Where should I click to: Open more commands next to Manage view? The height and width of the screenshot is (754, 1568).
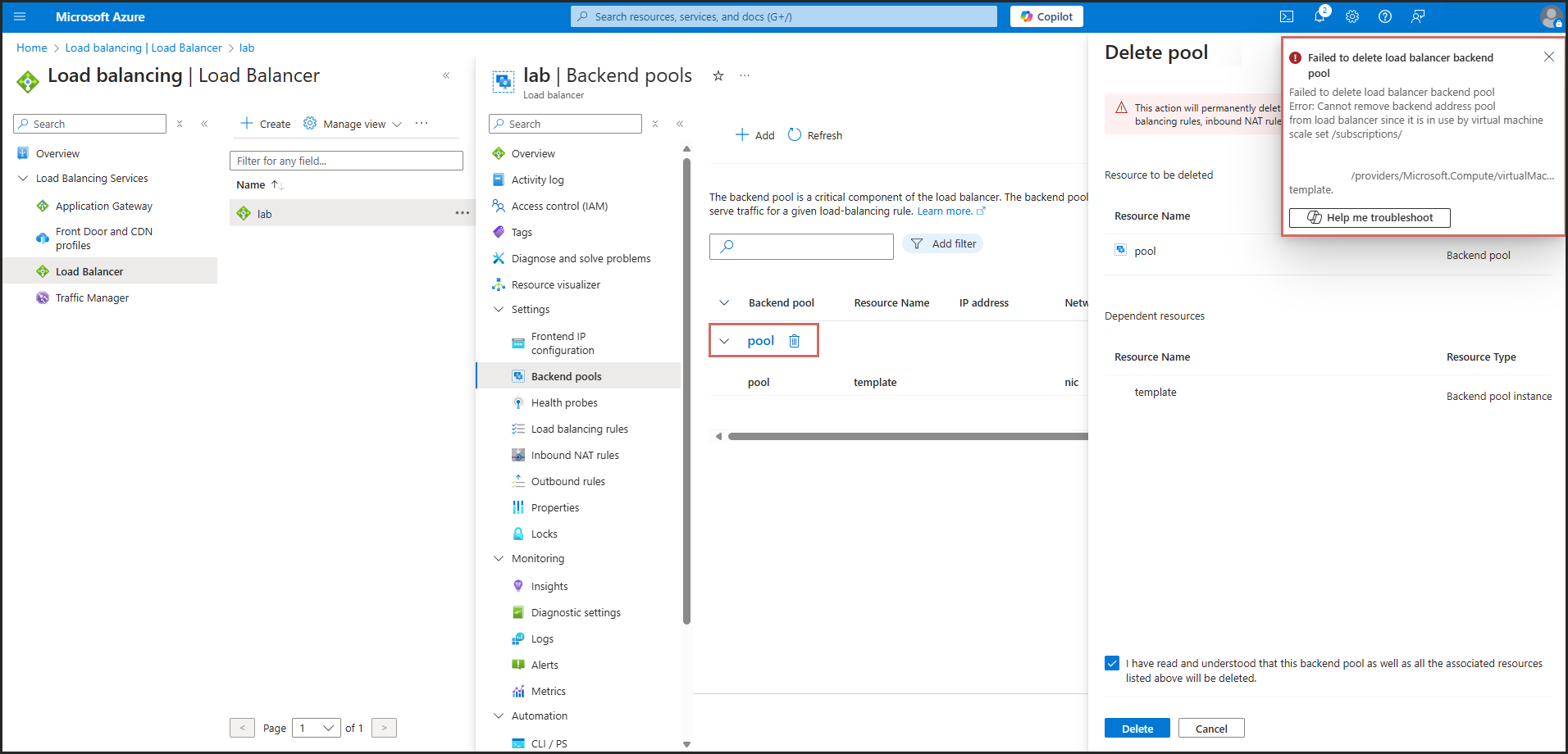coord(422,123)
